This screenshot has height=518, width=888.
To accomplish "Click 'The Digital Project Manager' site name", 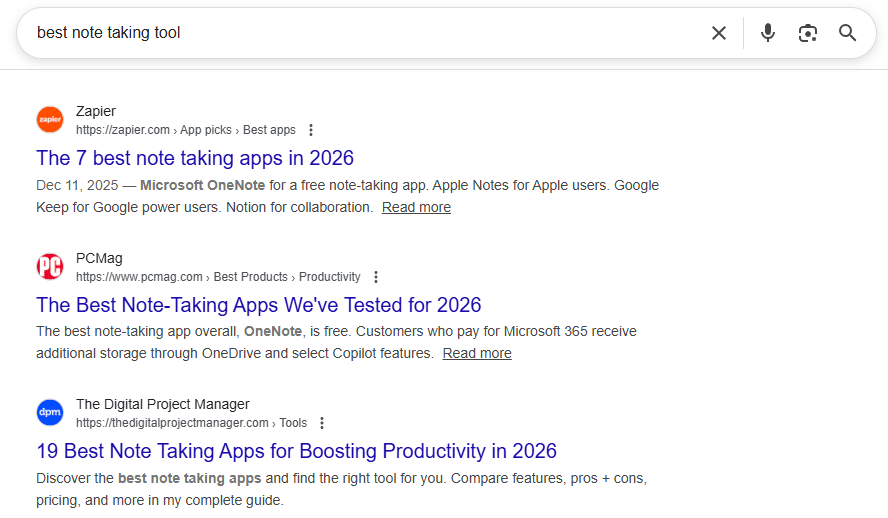I will tap(163, 404).
